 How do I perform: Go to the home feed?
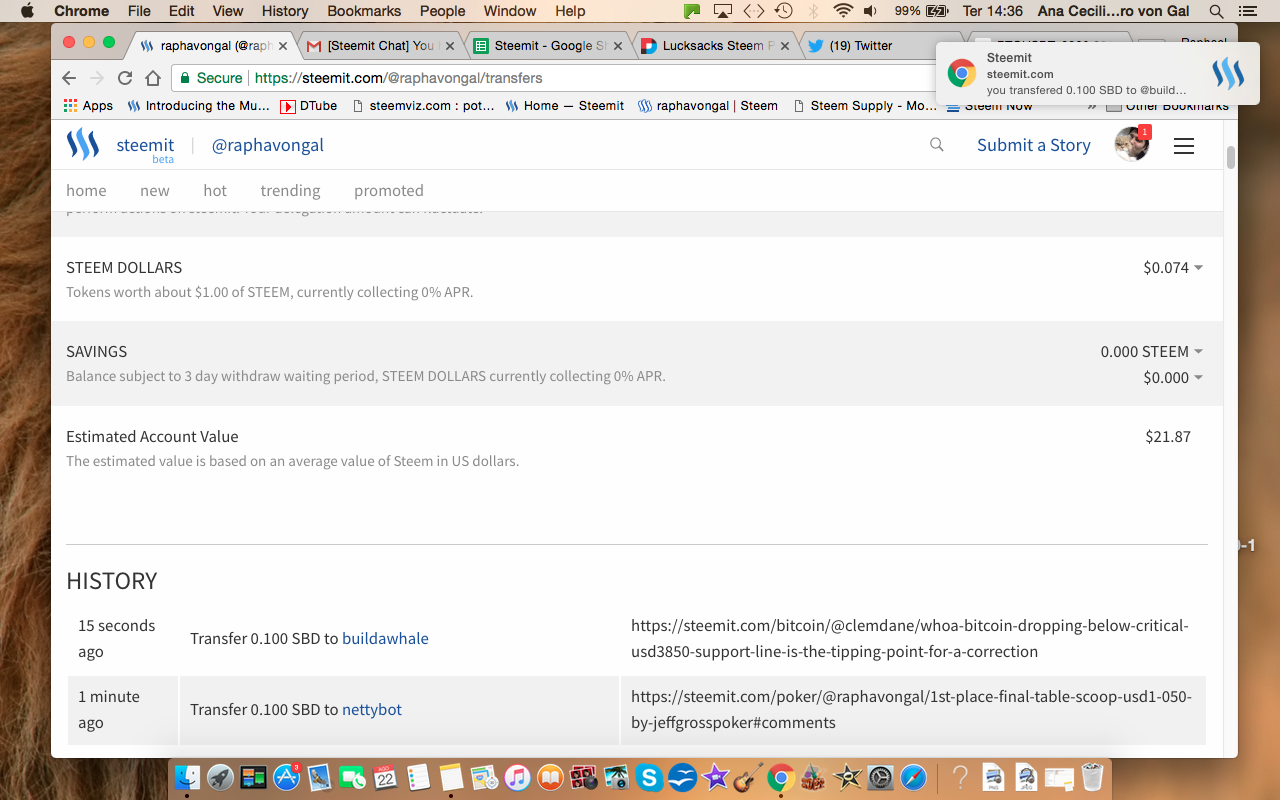click(86, 190)
